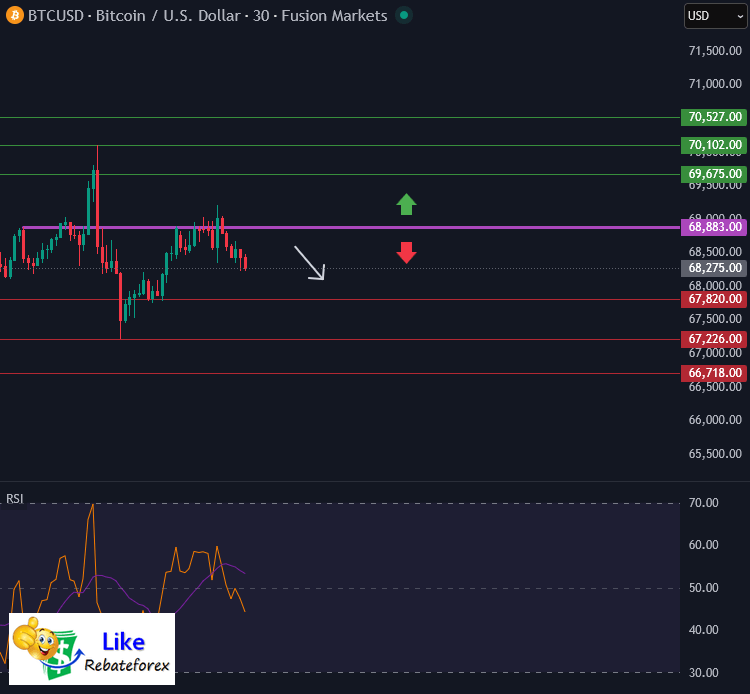
Task: Click the orange Bitcoin symbol icon
Action: pyautogui.click(x=14, y=15)
